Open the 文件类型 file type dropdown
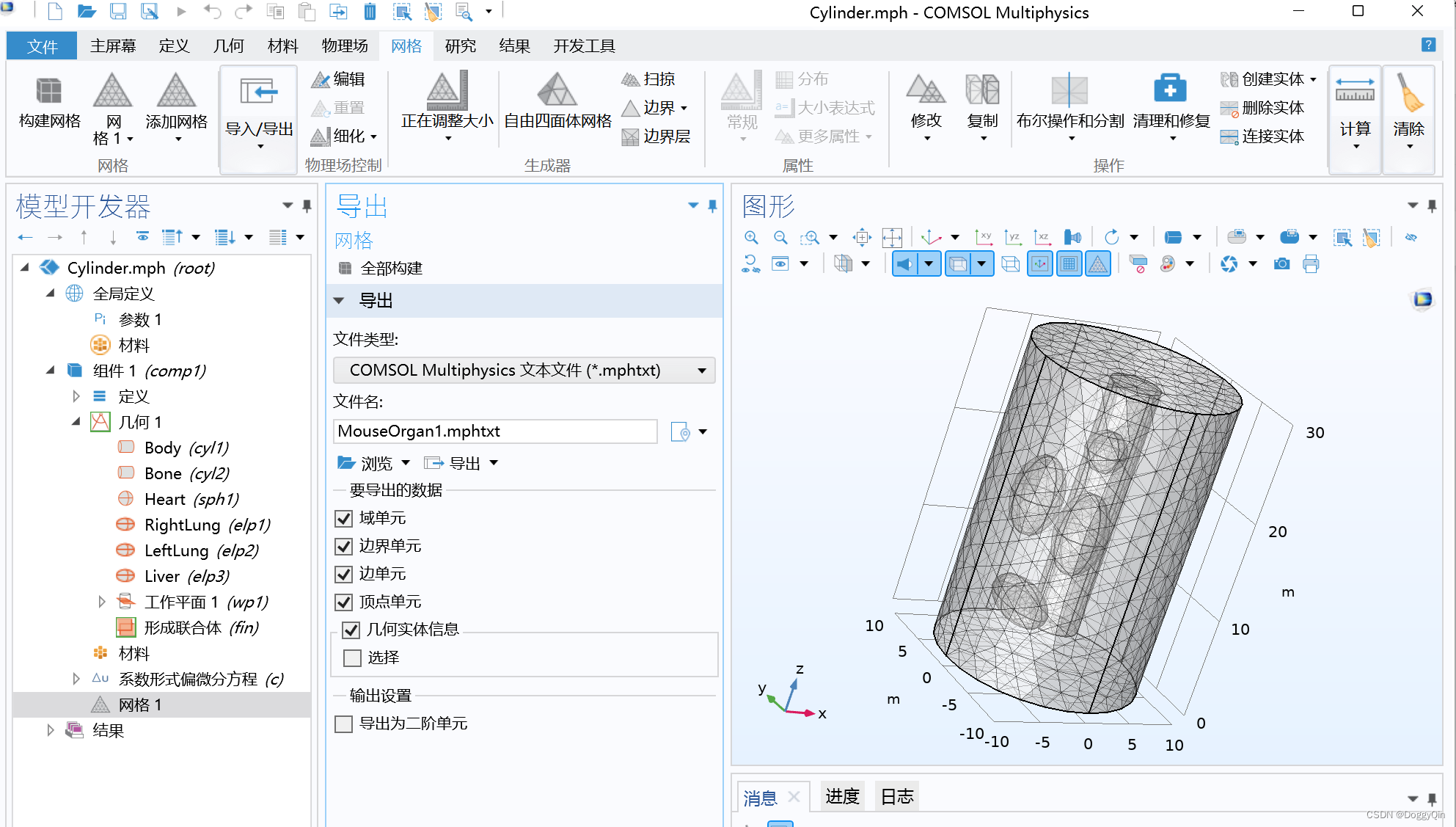Screen dimensions: 1456x827 (x=524, y=371)
